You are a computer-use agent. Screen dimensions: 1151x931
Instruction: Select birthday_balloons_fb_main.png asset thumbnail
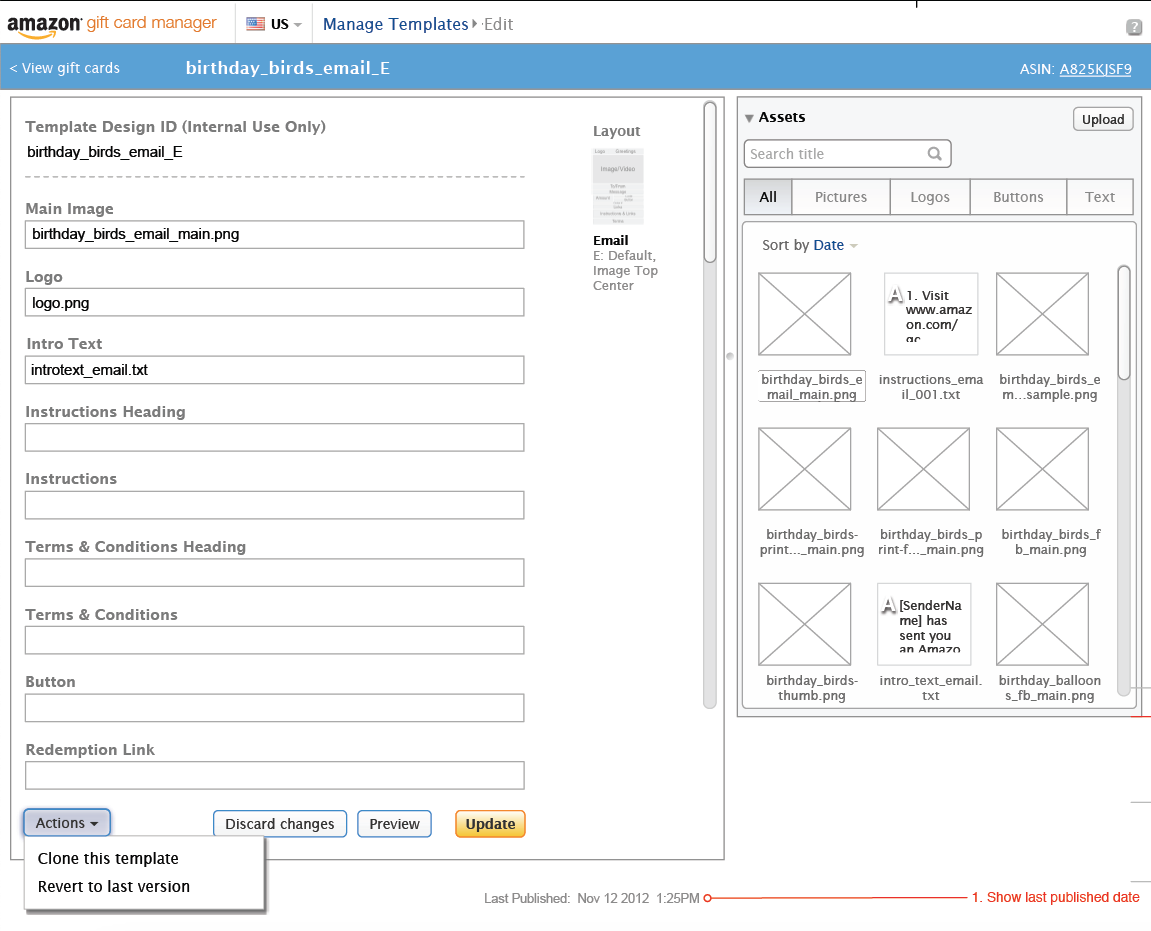(1042, 624)
